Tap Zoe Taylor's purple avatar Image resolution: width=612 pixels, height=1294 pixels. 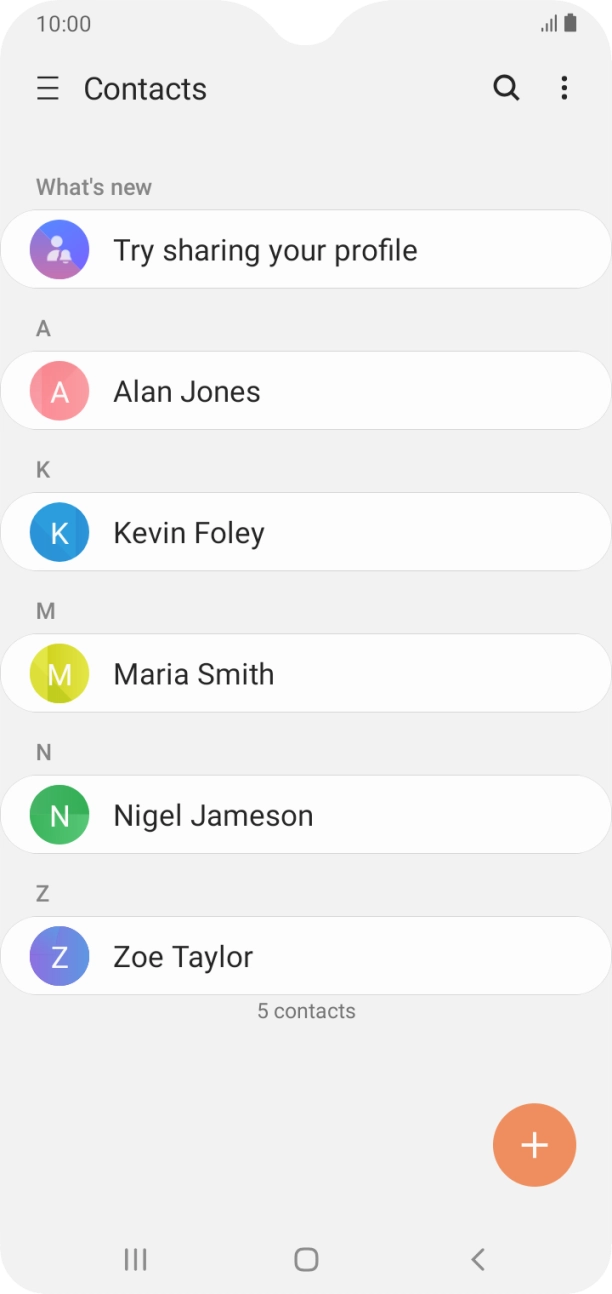coord(57,956)
